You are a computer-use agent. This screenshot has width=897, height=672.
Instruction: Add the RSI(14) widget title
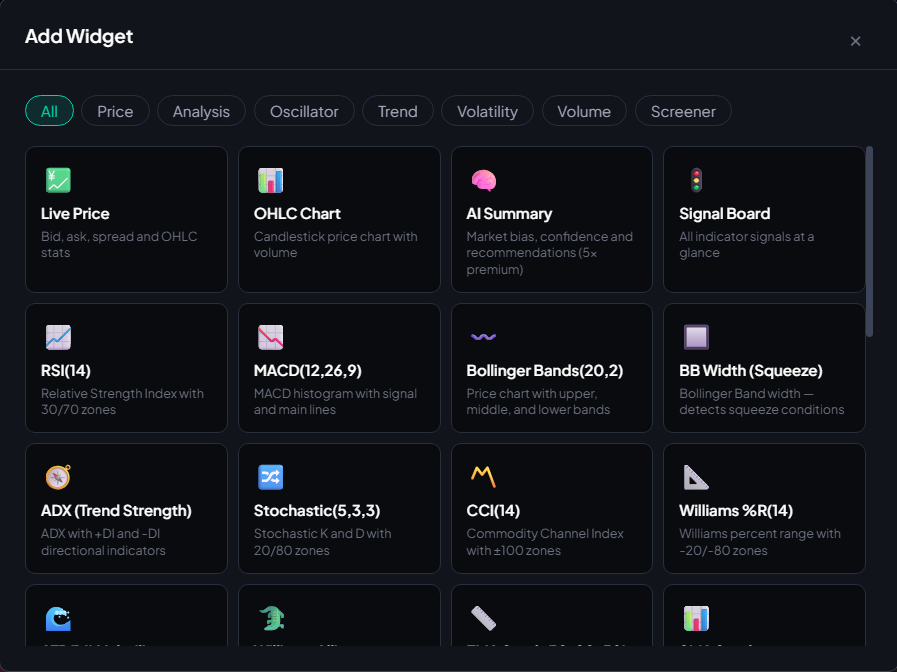pos(66,371)
